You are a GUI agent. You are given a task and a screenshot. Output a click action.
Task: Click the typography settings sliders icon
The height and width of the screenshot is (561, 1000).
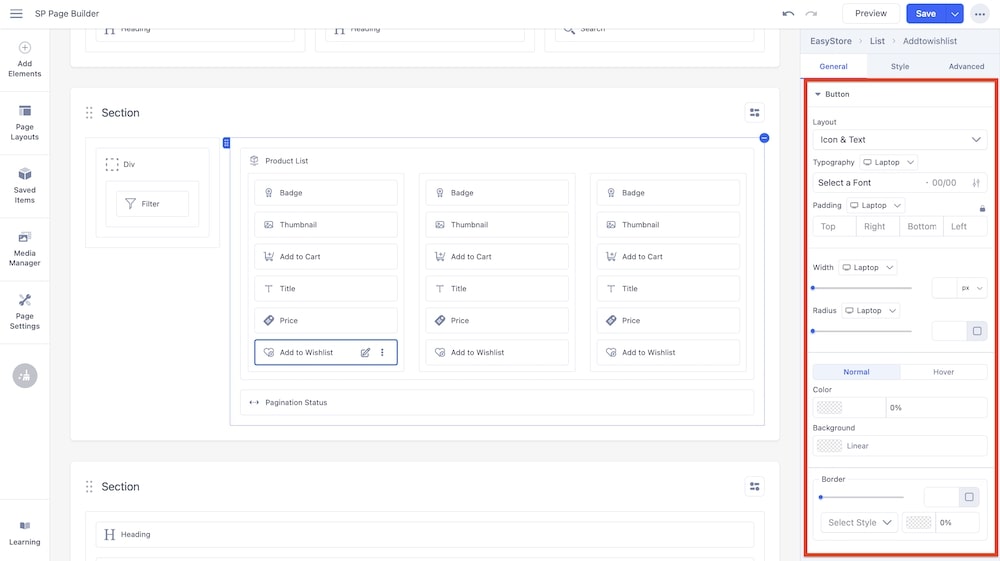pos(976,183)
